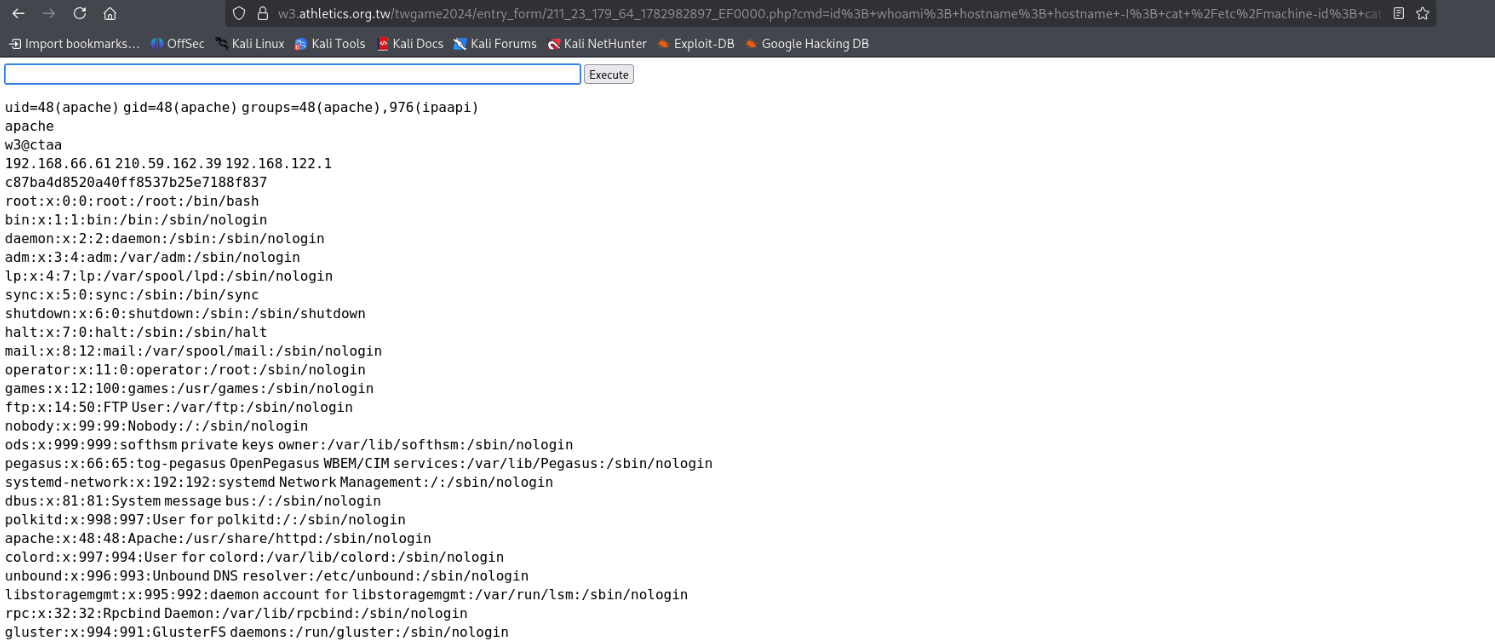Reload the current page

click(80, 14)
